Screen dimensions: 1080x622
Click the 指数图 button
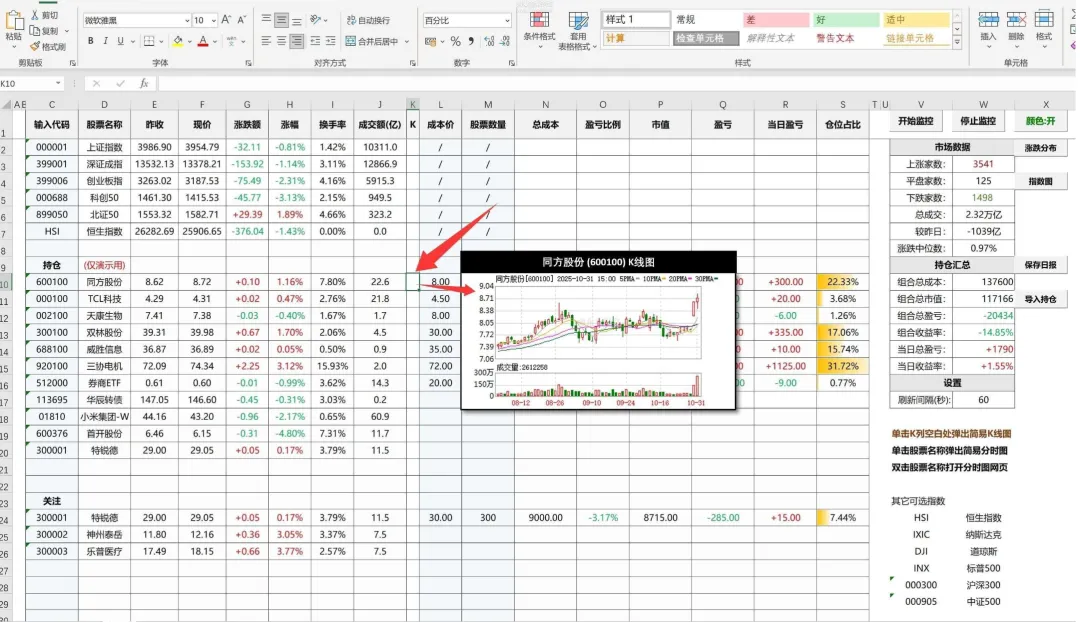click(1040, 182)
